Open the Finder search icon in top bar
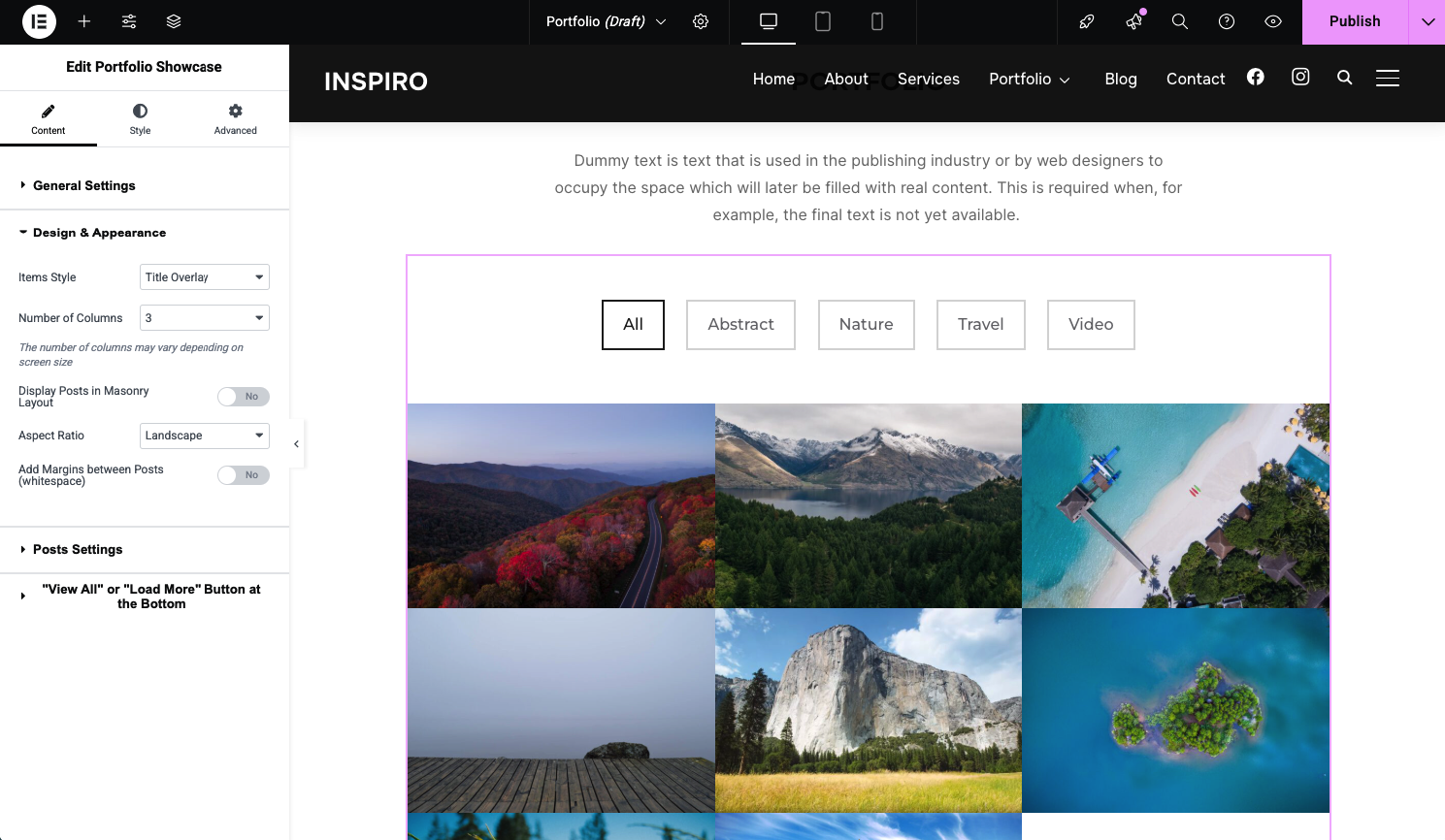The image size is (1445, 840). click(x=1180, y=21)
